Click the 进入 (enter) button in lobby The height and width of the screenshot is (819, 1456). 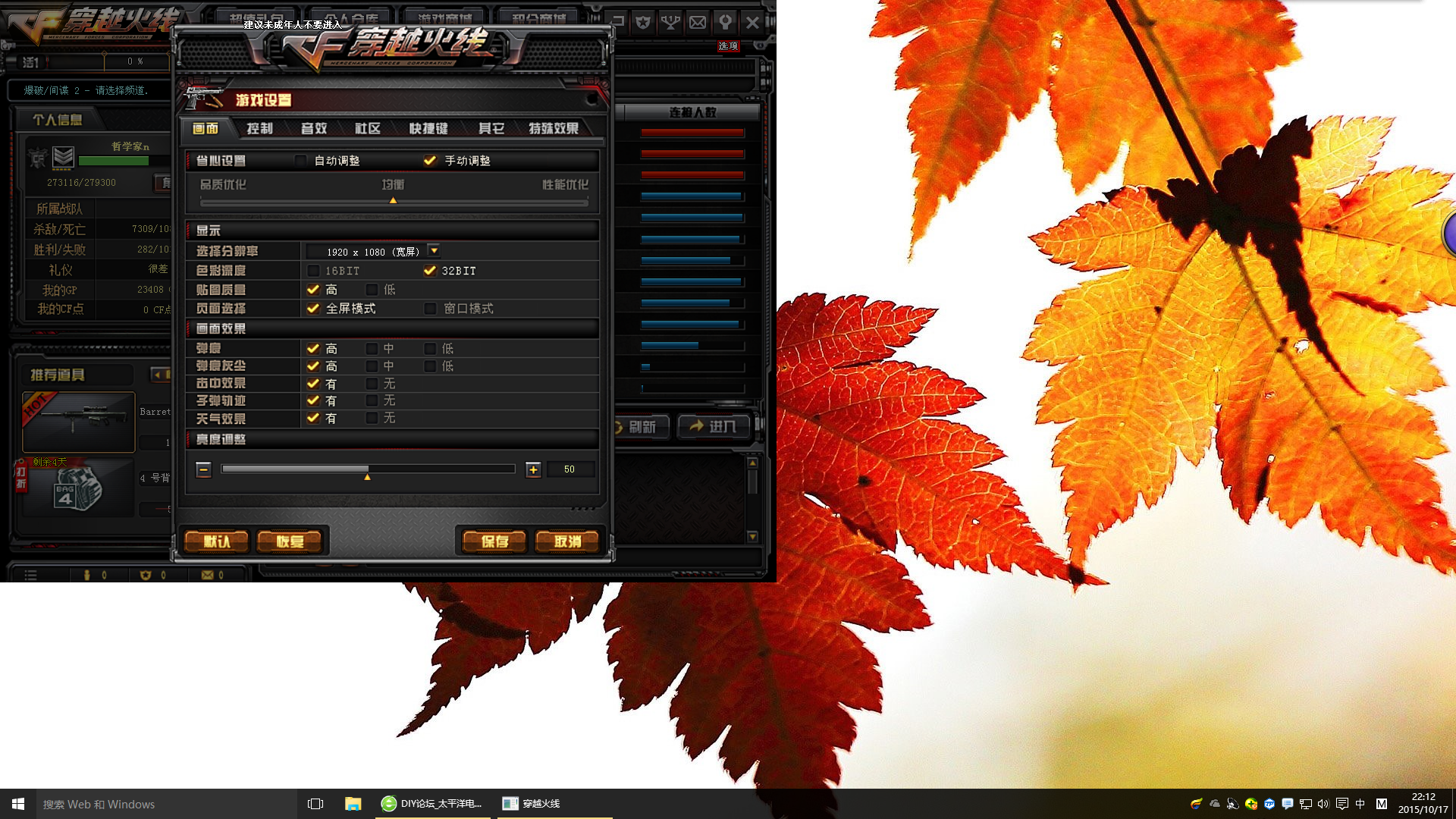[713, 427]
